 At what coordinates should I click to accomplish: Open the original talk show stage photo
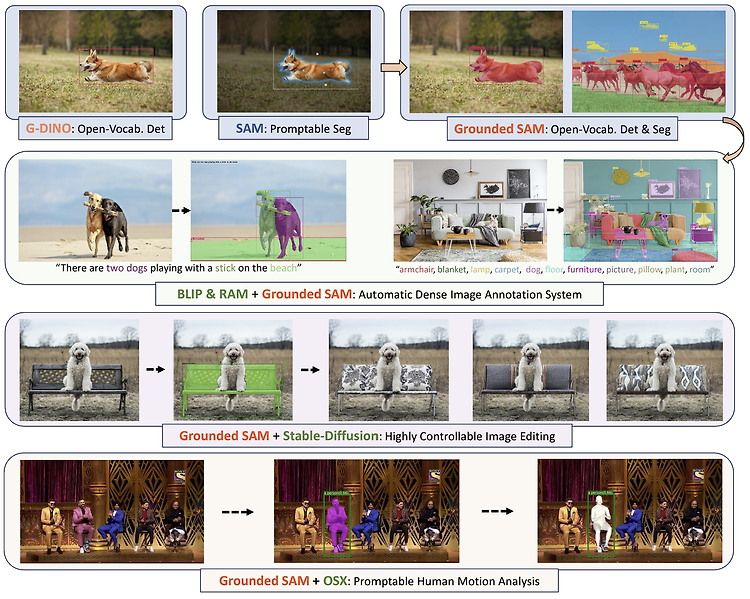click(112, 511)
